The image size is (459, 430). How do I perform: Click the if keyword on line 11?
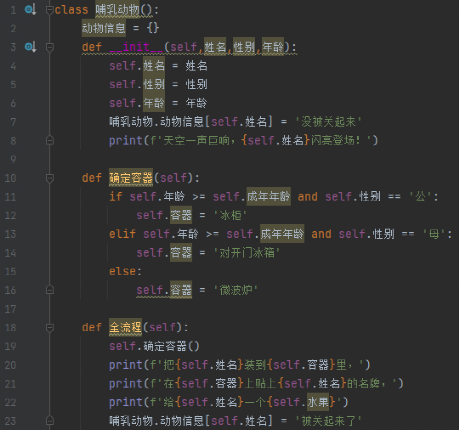pyautogui.click(x=116, y=197)
